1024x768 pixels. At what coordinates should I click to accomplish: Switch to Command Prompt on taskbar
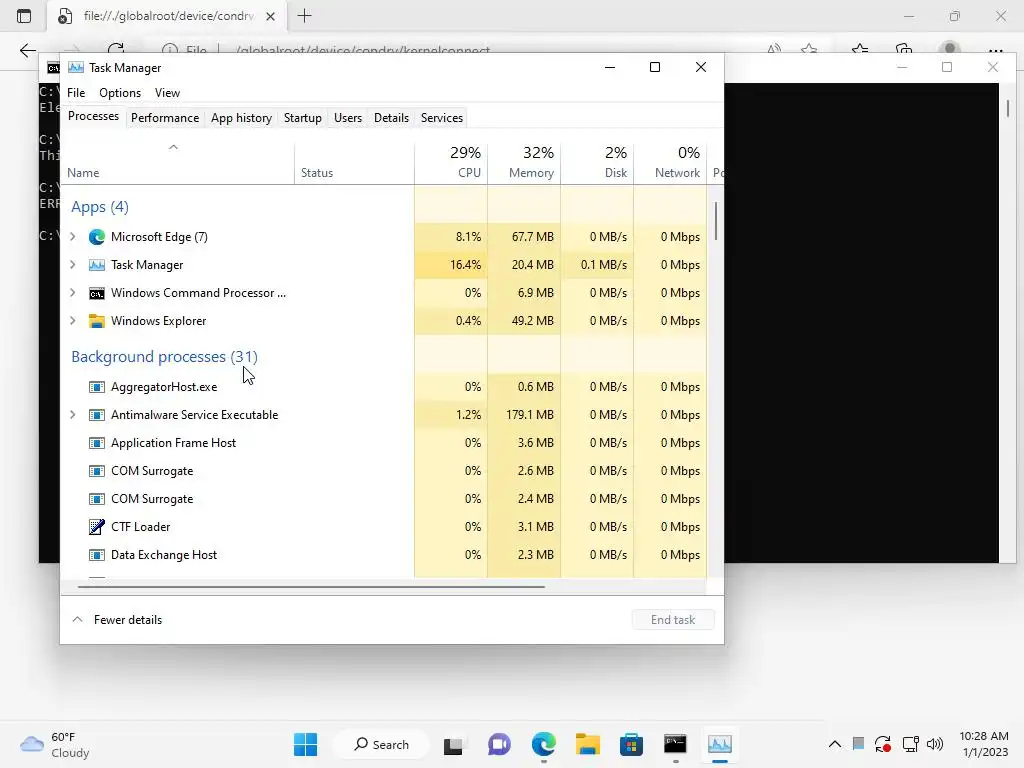[675, 744]
